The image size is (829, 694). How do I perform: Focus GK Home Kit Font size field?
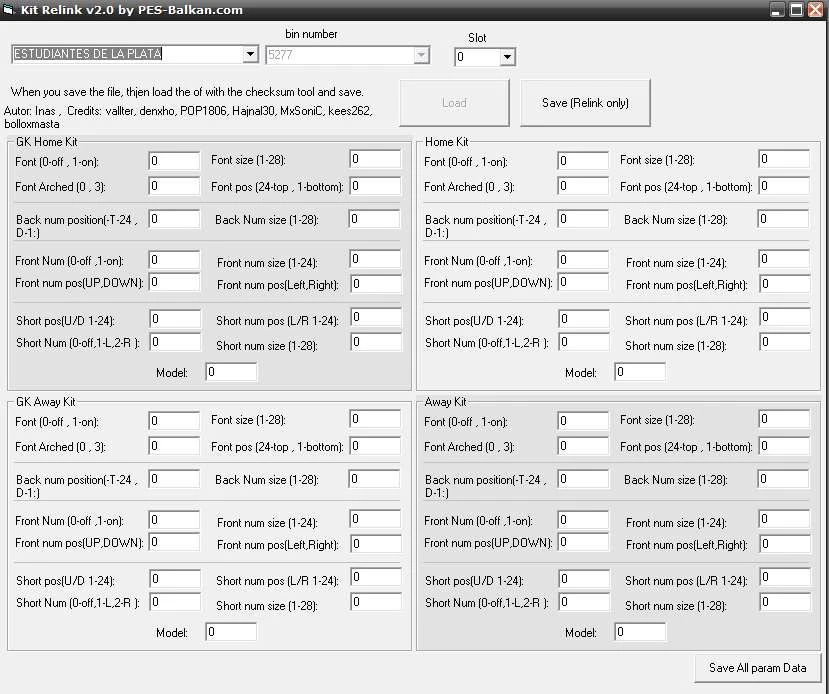[x=375, y=159]
